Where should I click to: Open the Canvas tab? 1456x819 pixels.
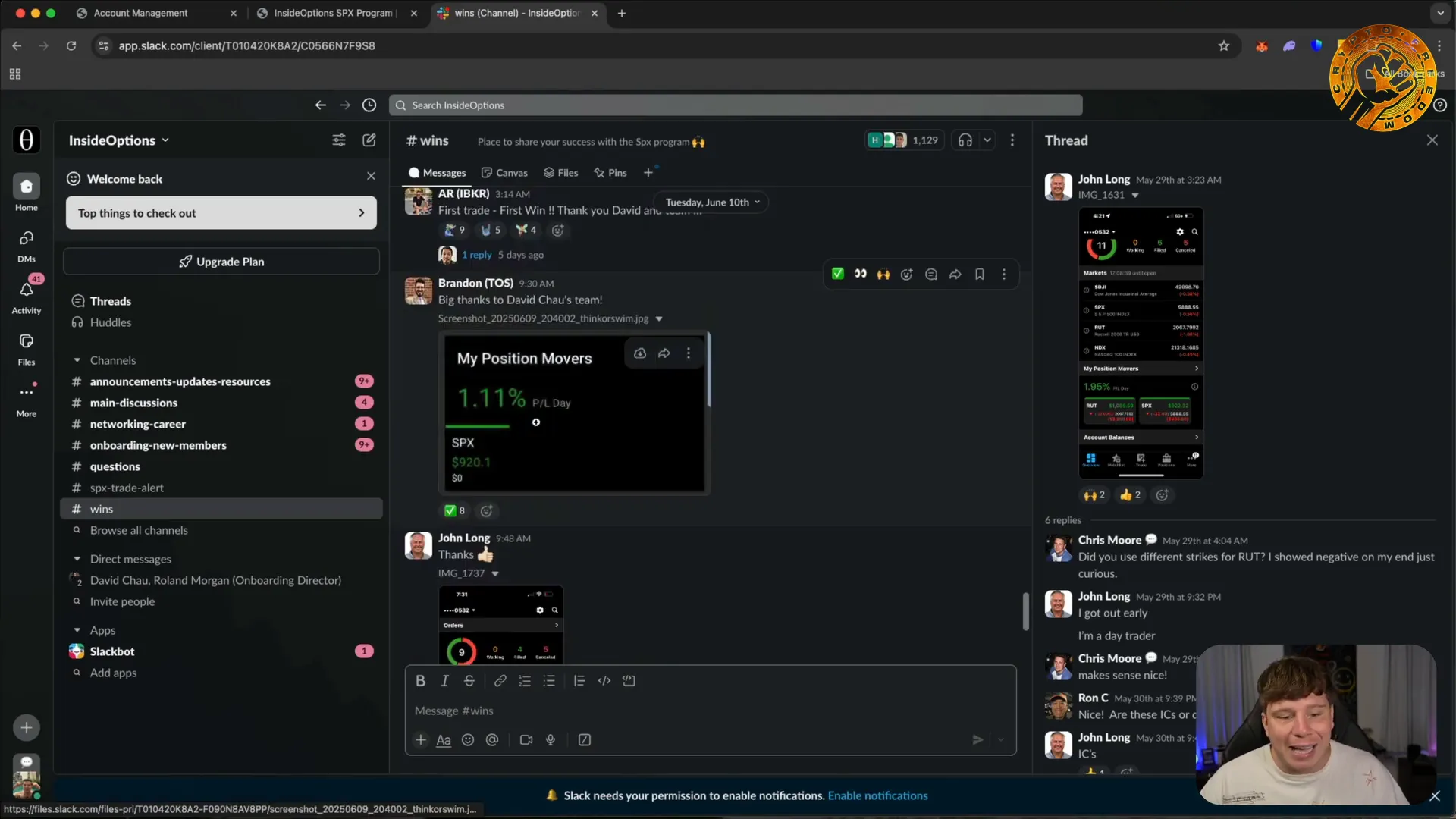504,173
